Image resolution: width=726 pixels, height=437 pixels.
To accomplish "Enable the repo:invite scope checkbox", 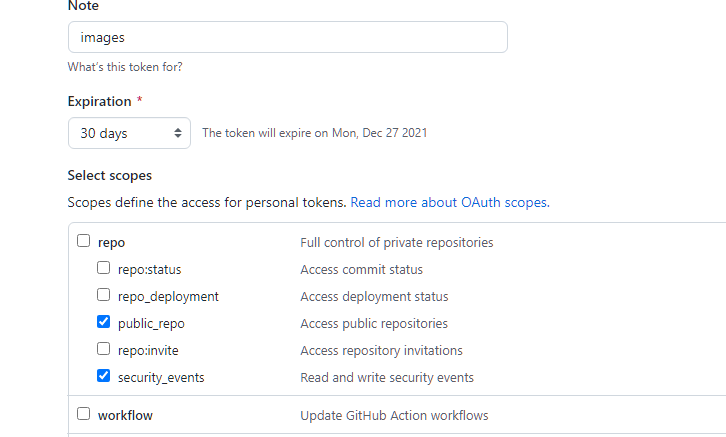I will pyautogui.click(x=103, y=350).
